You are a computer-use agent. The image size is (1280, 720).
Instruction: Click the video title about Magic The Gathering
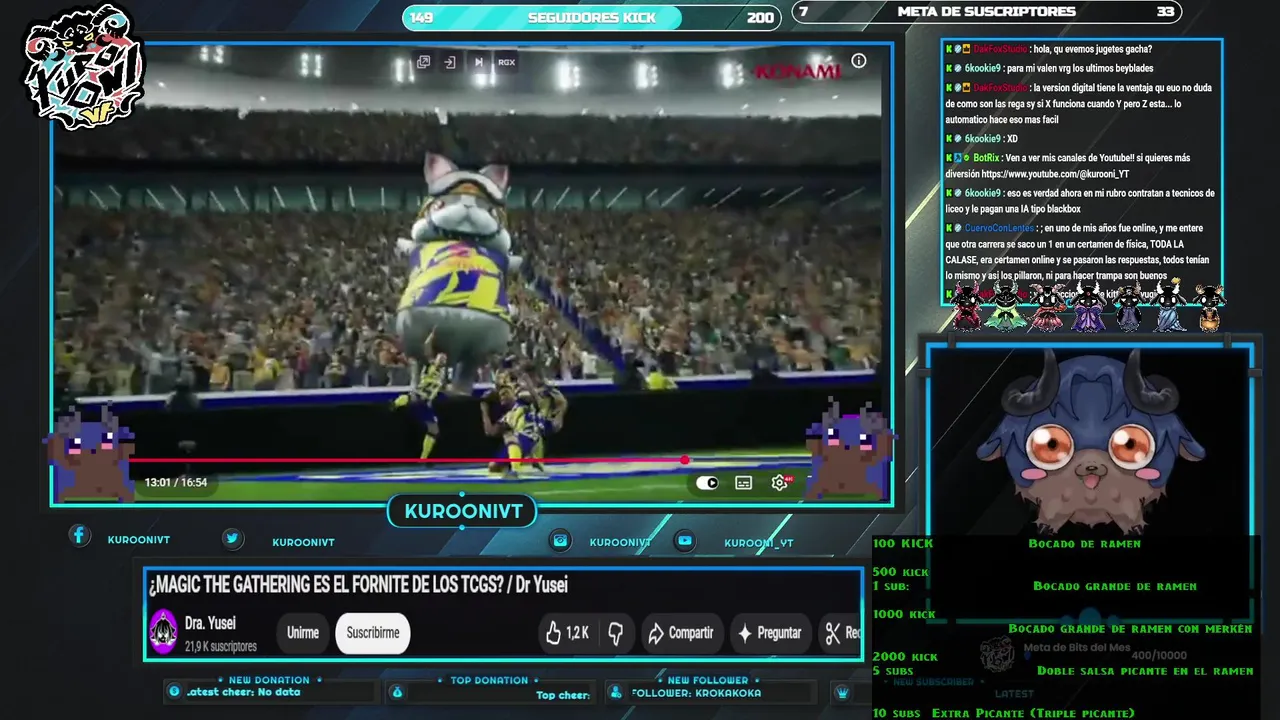pos(358,585)
